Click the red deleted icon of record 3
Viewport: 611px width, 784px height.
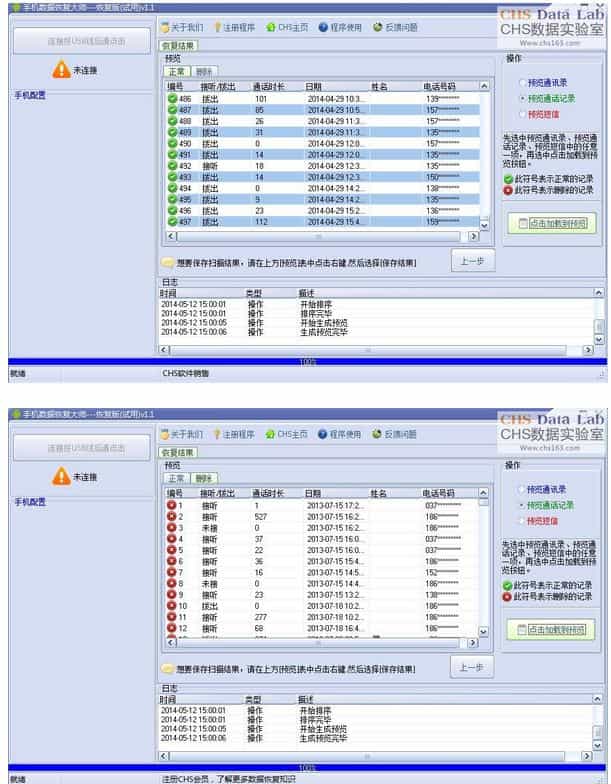[x=172, y=528]
